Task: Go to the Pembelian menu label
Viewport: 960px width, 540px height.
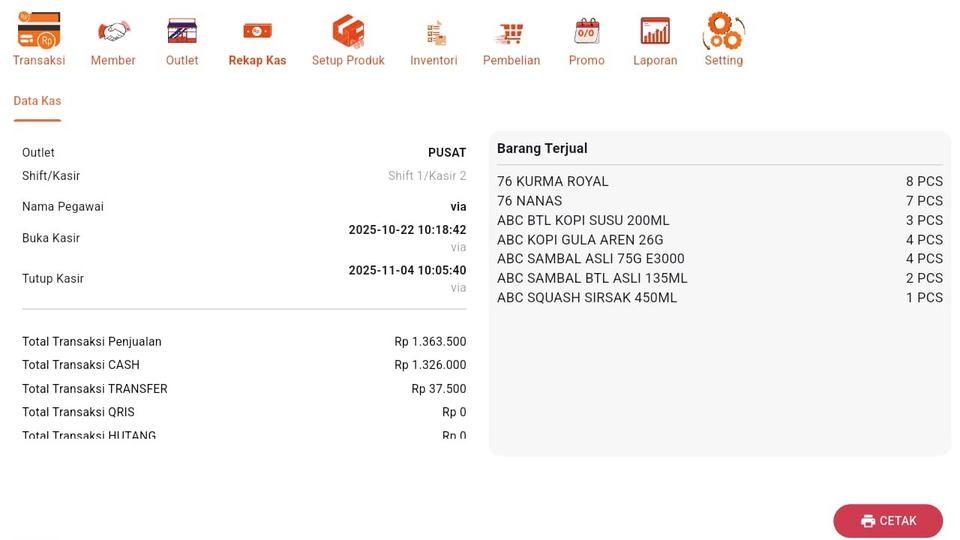Action: pos(511,60)
